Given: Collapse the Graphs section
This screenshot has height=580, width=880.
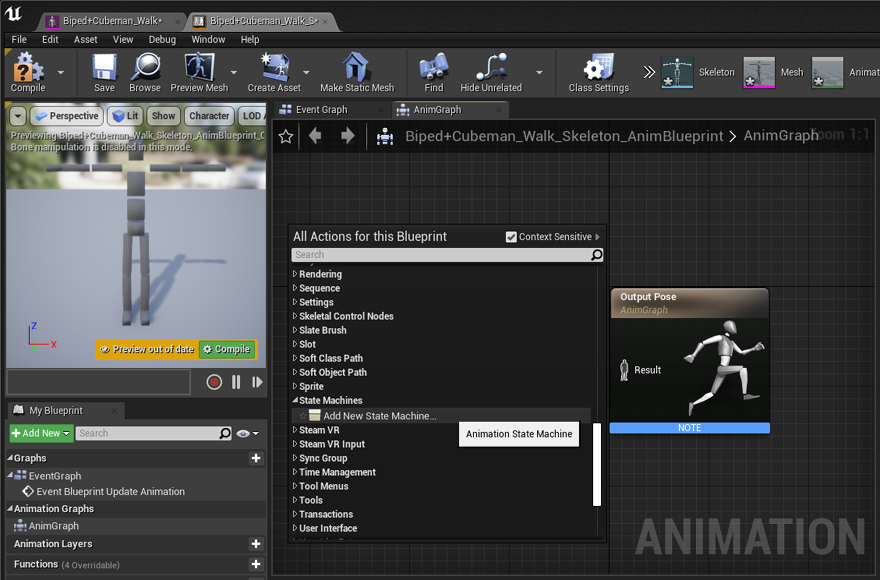Looking at the screenshot, I should [10, 458].
